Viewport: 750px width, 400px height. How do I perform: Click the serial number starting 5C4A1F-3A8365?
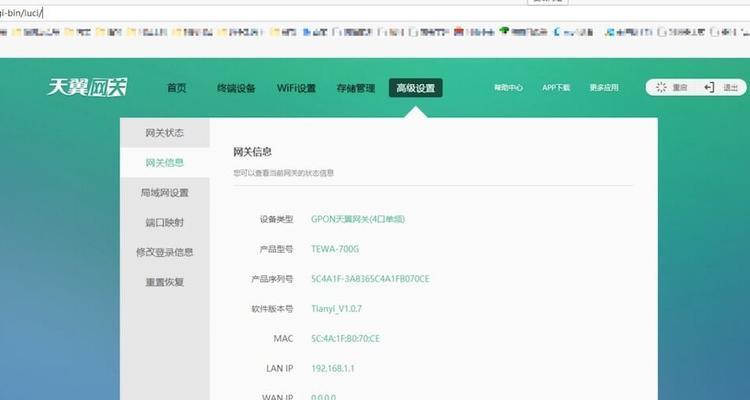tap(370, 279)
